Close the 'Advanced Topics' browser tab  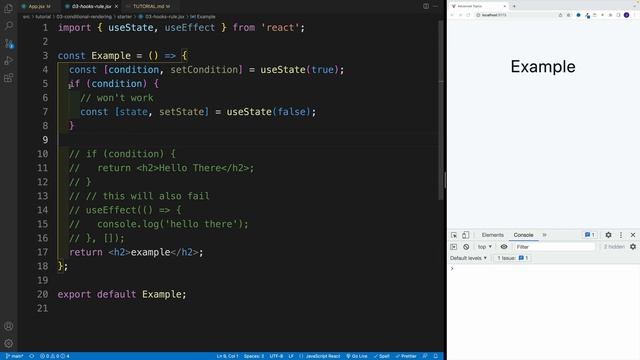pos(504,6)
